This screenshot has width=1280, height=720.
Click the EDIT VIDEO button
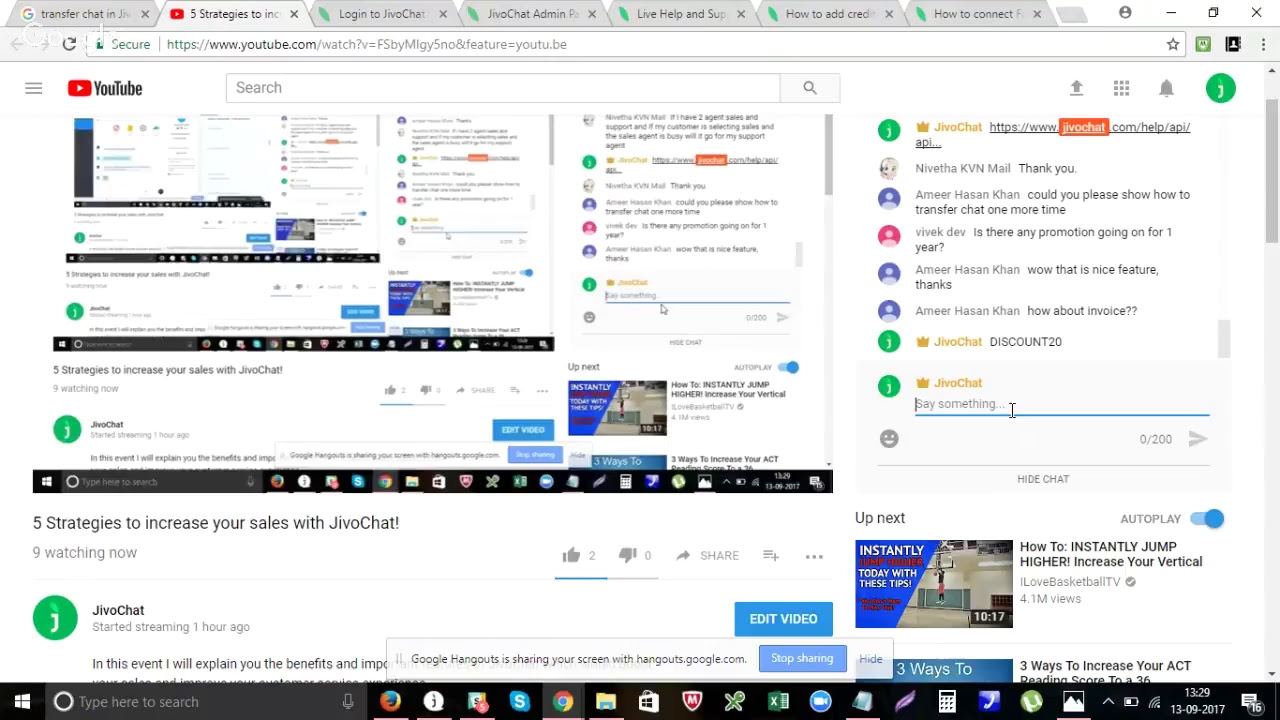click(783, 619)
